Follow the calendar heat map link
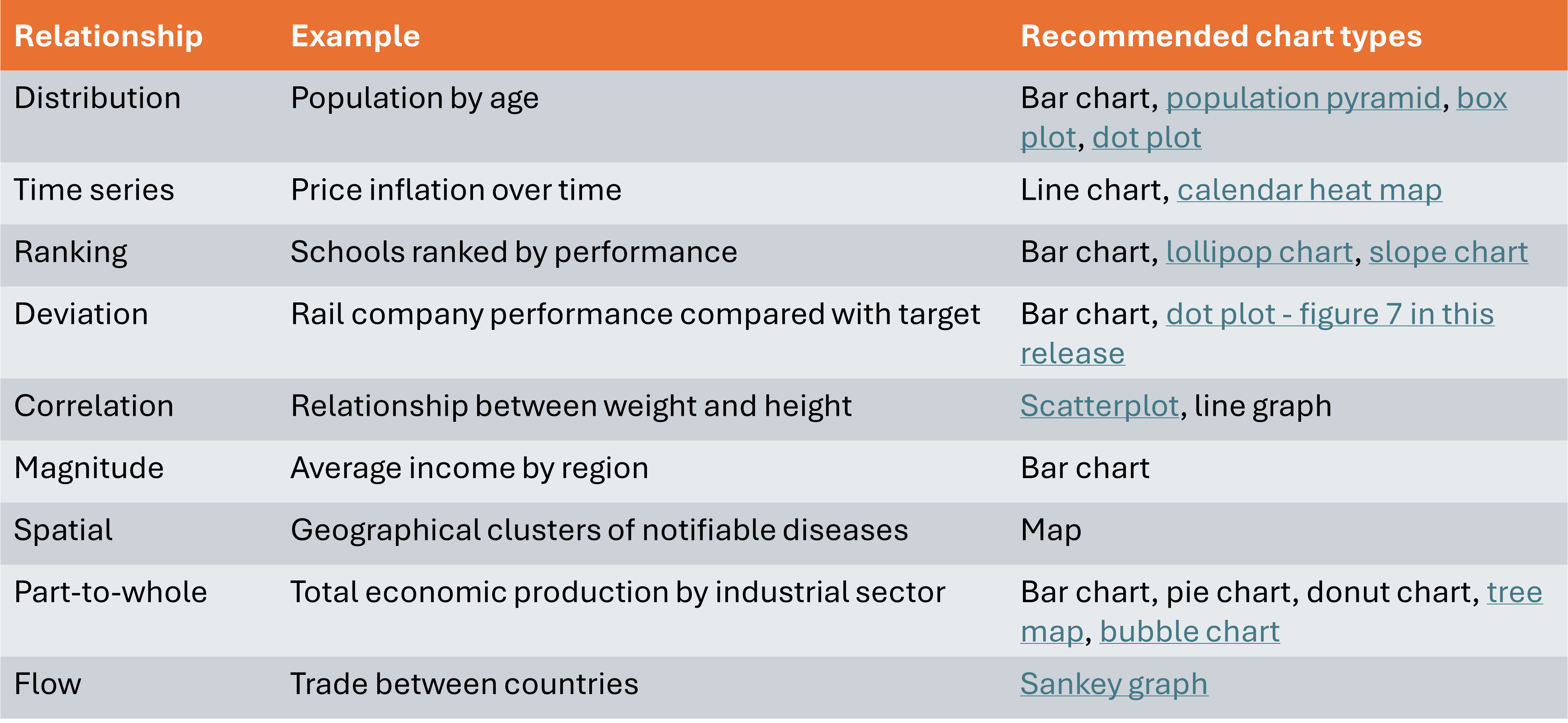Screen dimensions: 1568x723 click(x=1309, y=191)
